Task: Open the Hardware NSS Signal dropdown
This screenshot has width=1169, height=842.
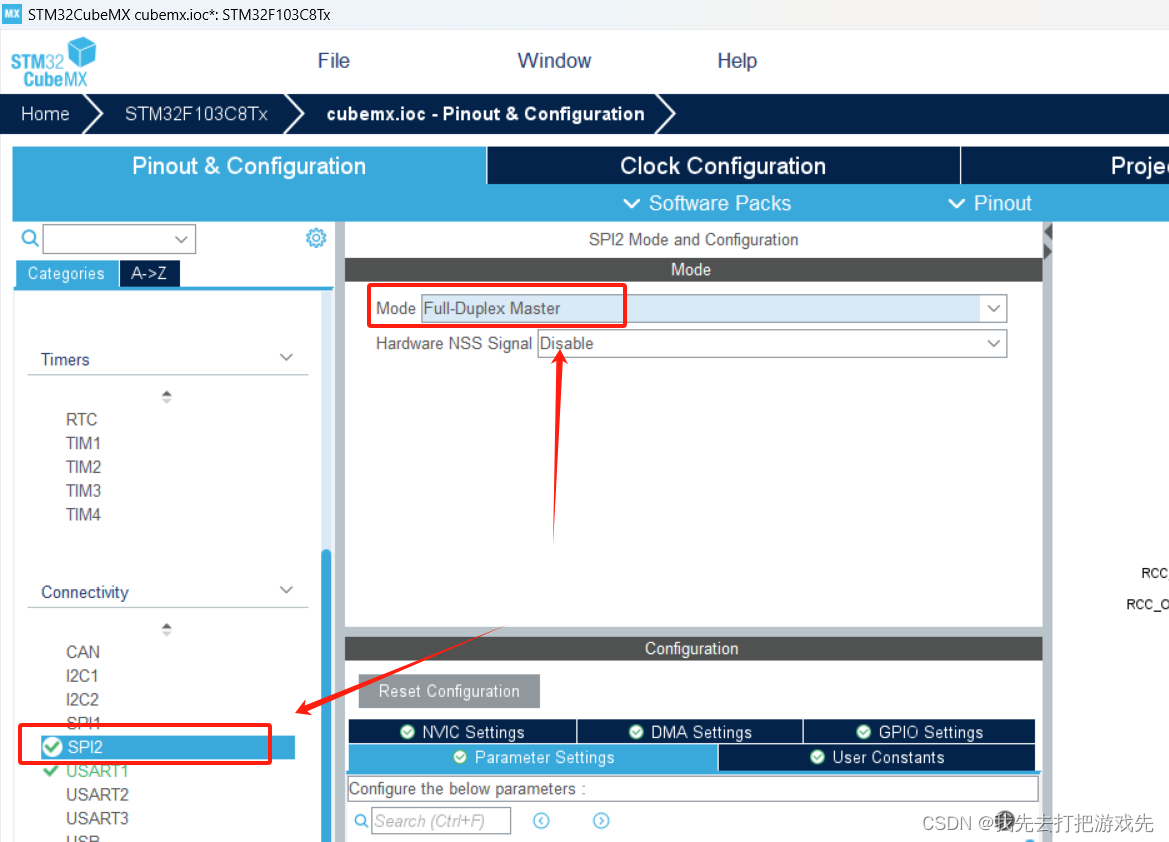Action: click(x=993, y=343)
